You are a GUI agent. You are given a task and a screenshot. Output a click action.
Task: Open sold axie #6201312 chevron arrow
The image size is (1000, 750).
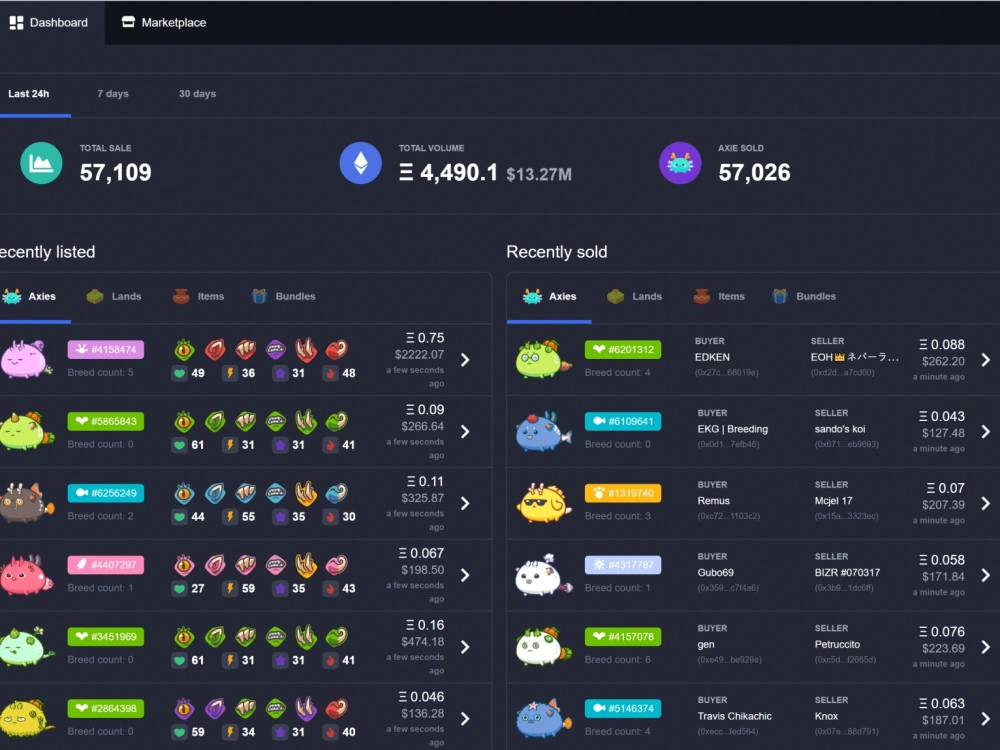click(x=986, y=360)
